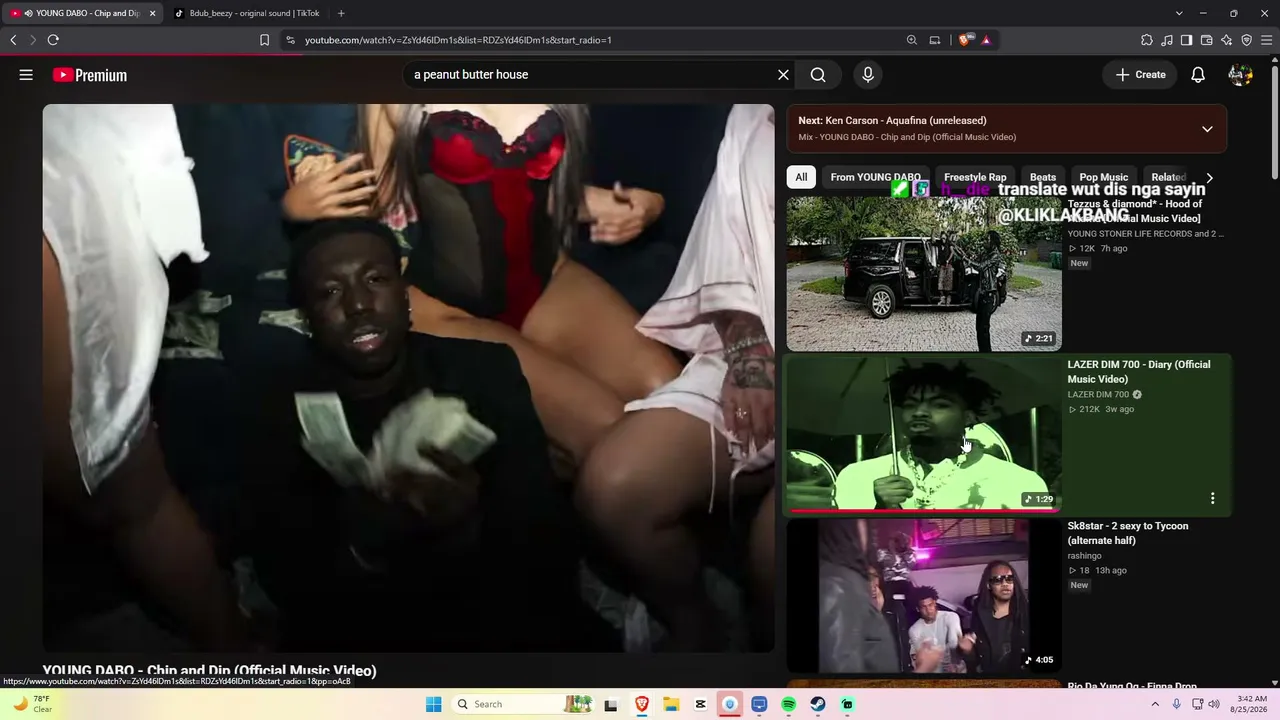Go to YouTube Premium home logo
1280x720 pixels.
90,75
